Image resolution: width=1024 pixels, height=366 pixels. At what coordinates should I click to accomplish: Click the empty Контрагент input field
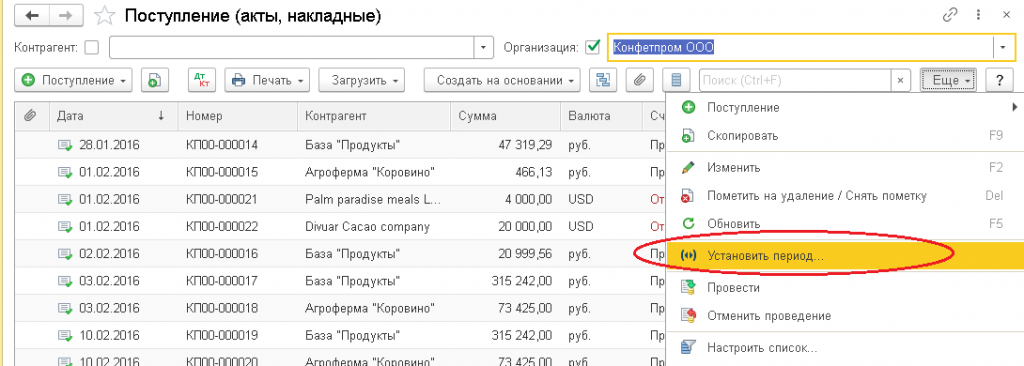[292, 47]
